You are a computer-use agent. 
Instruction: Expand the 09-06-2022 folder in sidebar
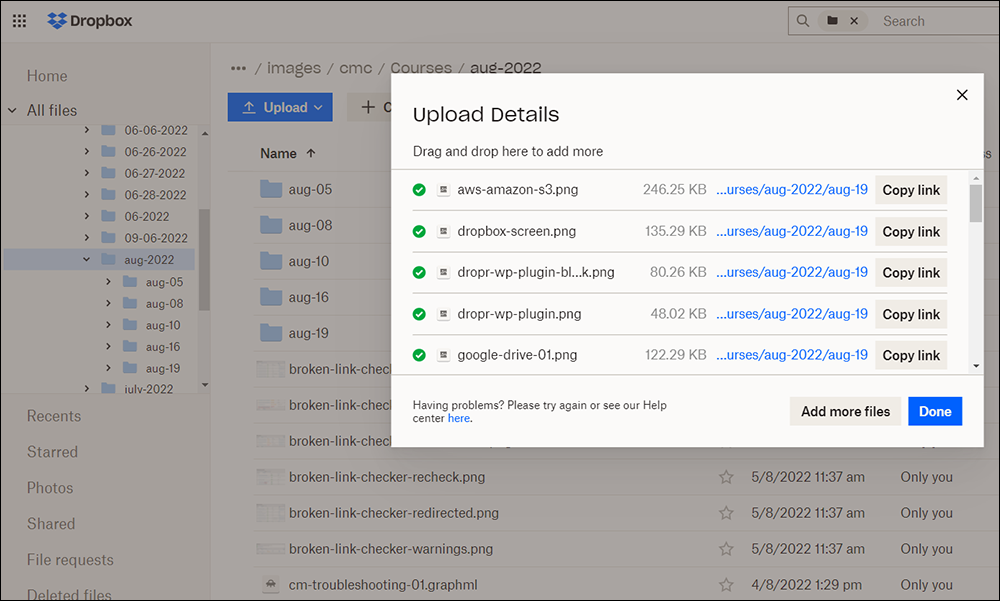coord(87,238)
